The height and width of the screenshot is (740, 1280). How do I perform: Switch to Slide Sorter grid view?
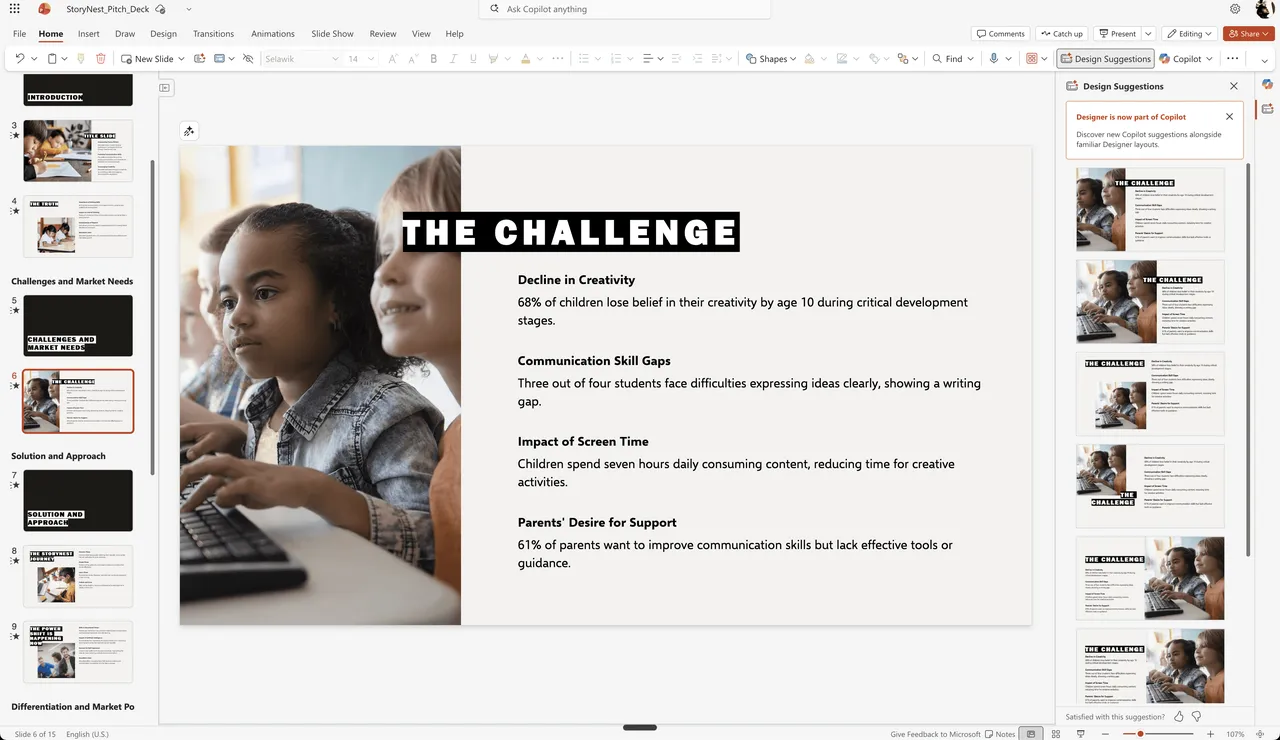point(1056,734)
